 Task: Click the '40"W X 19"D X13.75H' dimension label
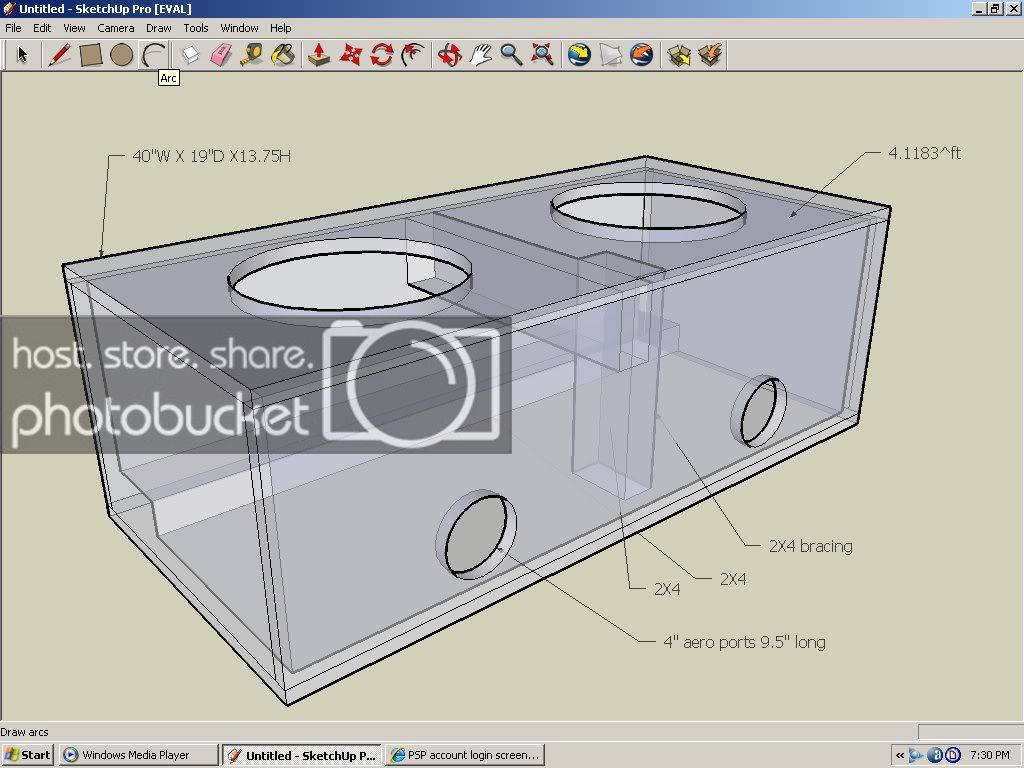(x=212, y=156)
